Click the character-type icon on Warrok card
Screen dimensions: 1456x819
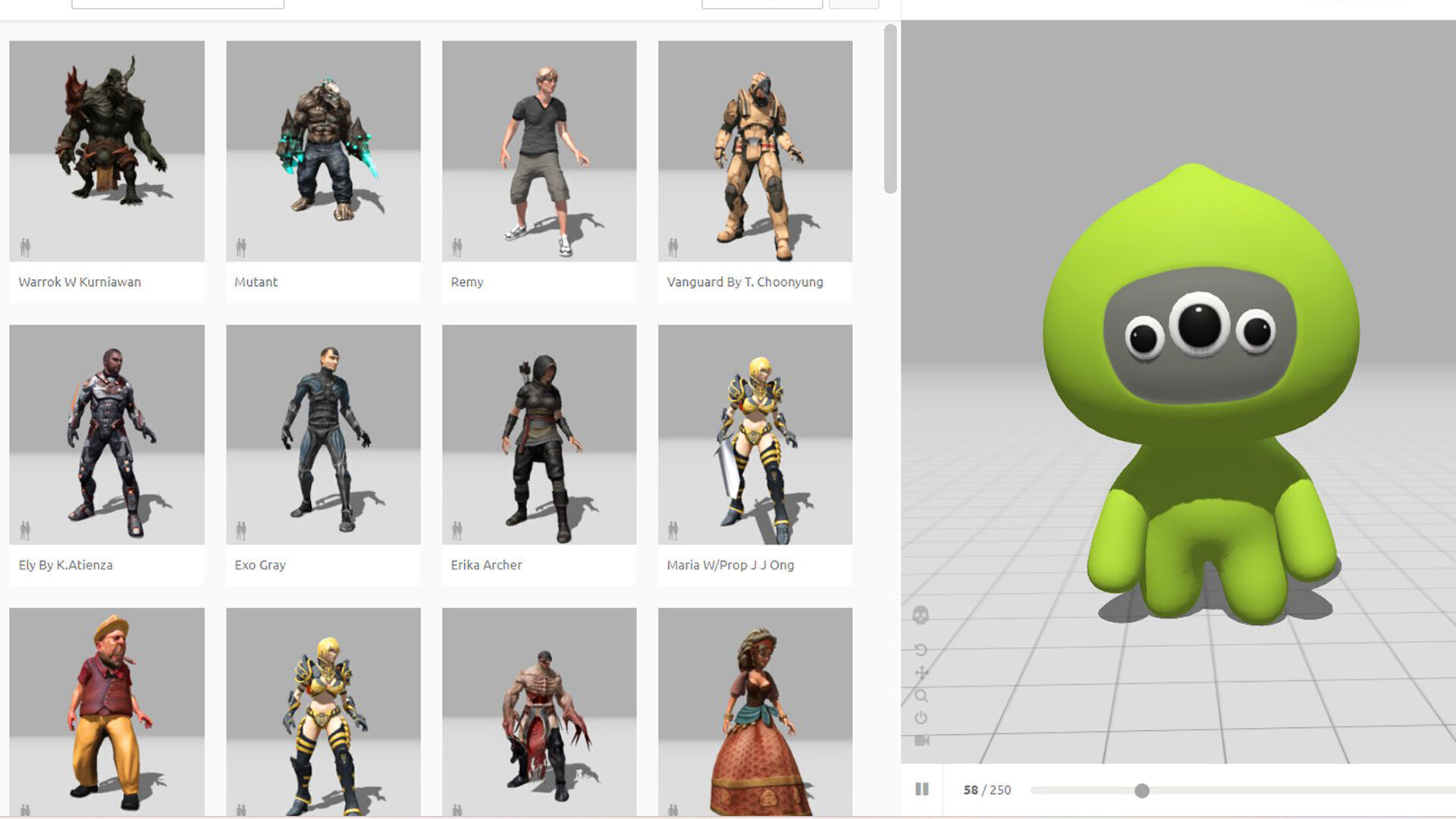click(25, 247)
